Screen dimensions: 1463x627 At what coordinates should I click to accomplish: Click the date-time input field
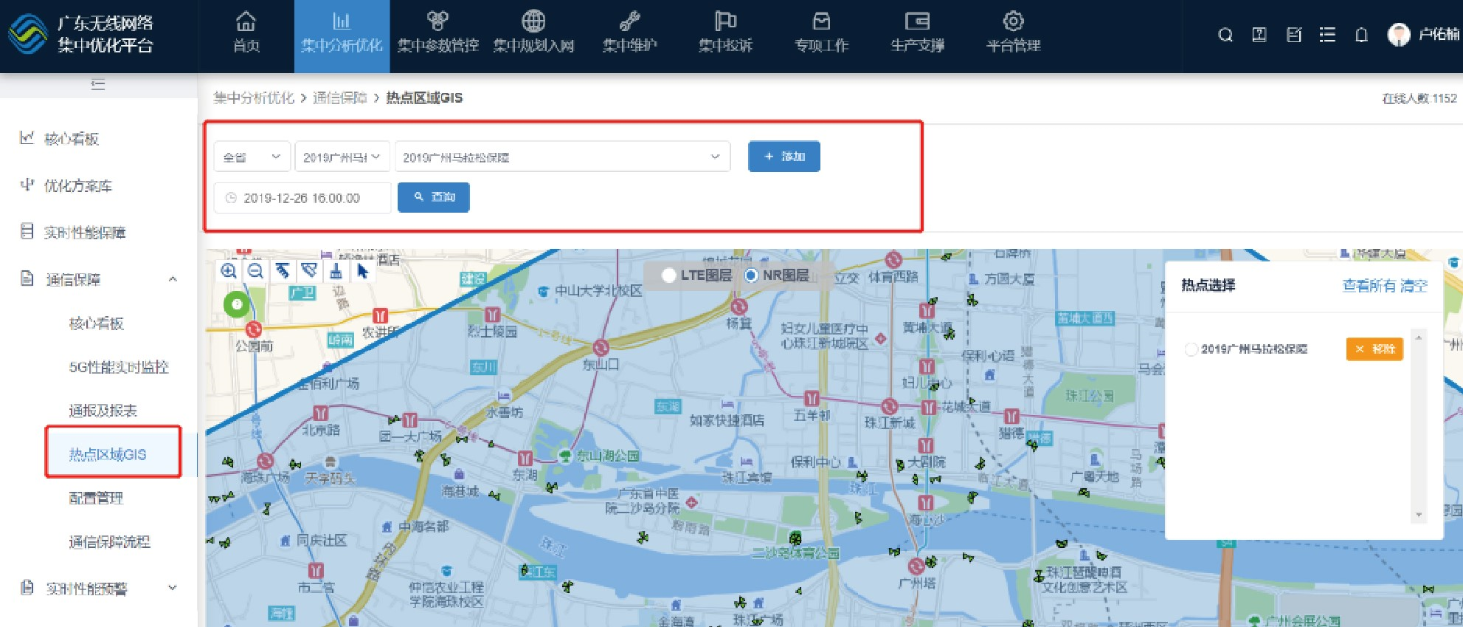pos(302,198)
